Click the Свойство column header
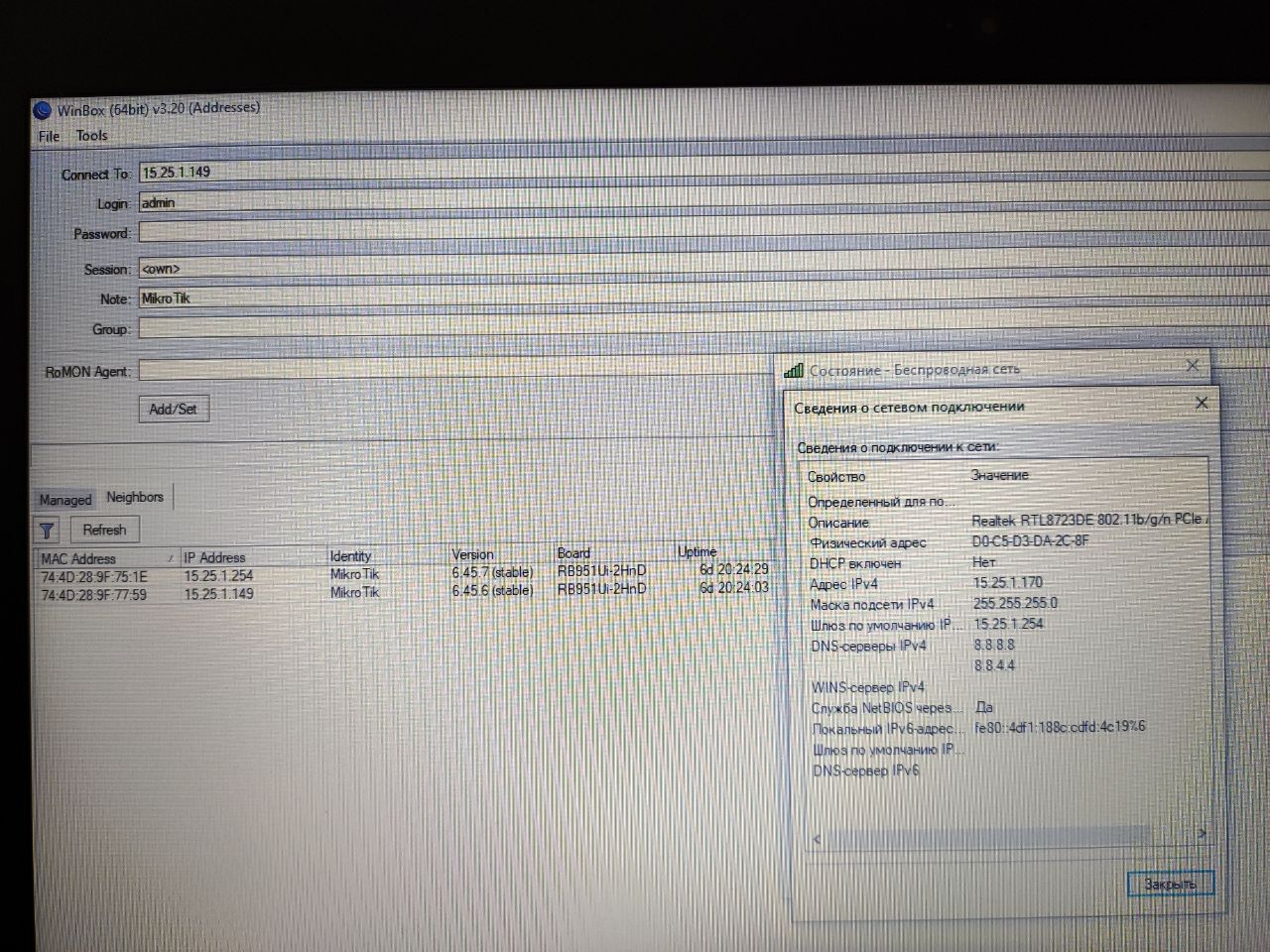Viewport: 1270px width, 952px height. pos(836,477)
